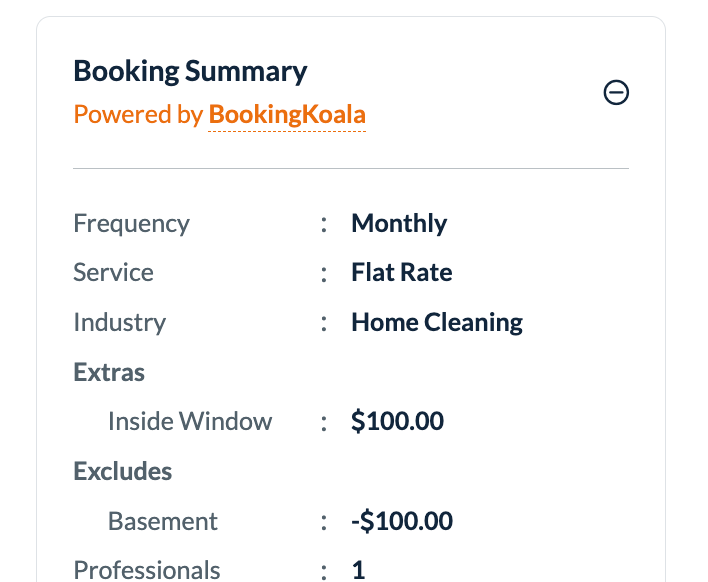Click the -$100.00 Basement discount
Screen dimensions: 708x582
[x=402, y=522]
